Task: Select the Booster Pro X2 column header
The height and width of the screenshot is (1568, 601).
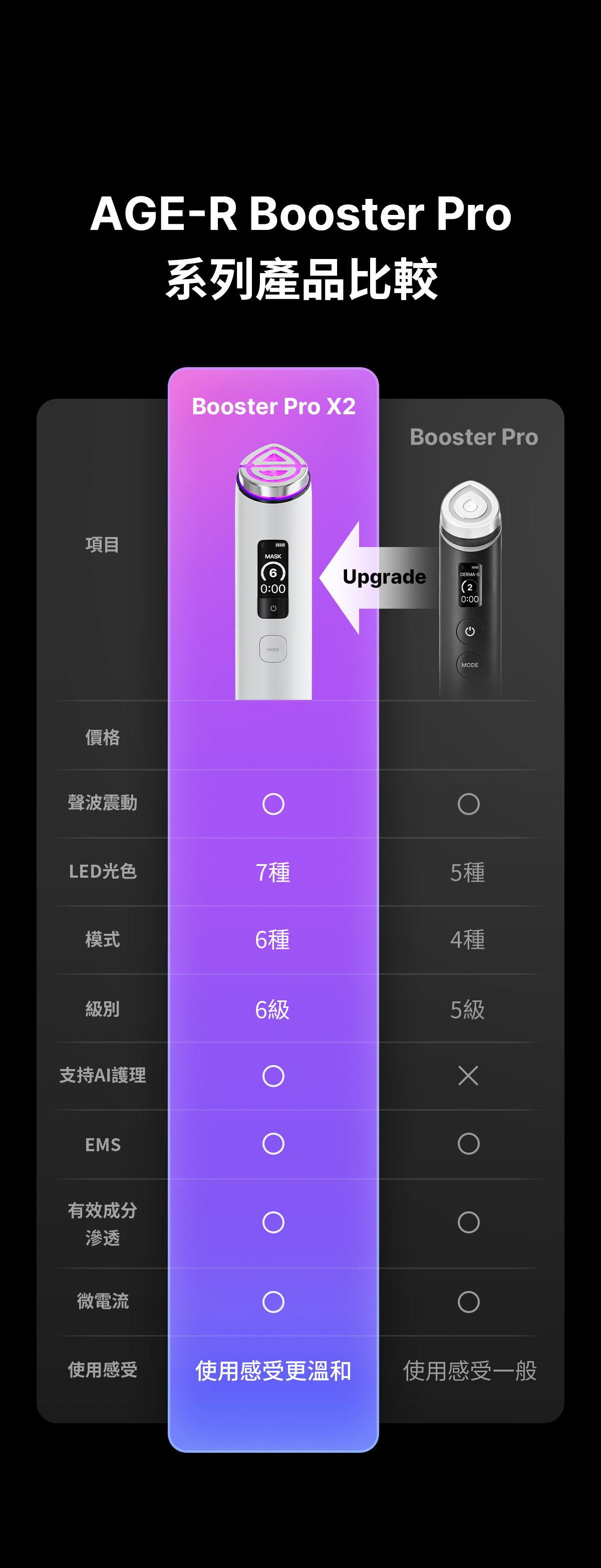Action: [274, 406]
